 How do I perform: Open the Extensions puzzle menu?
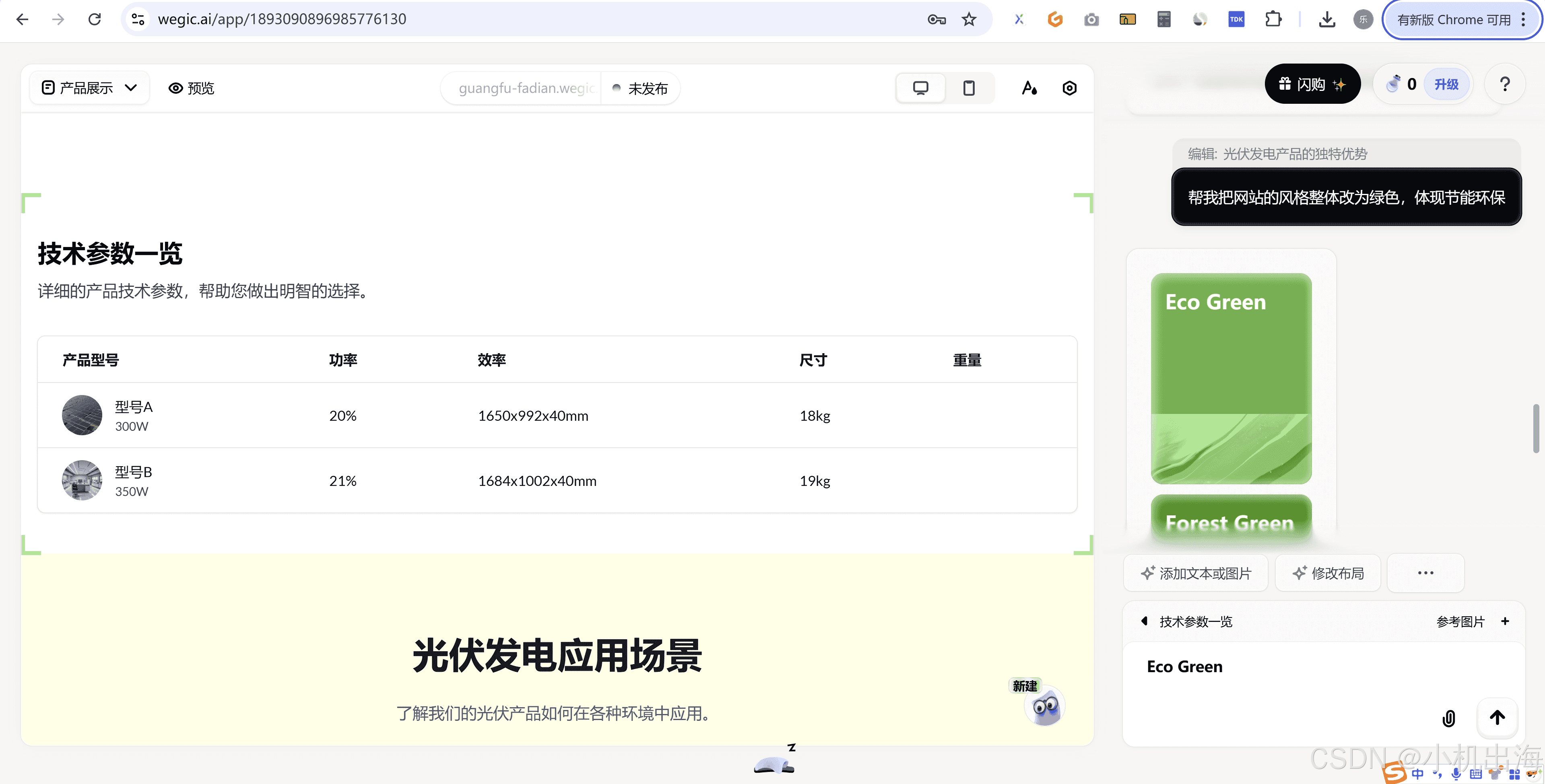[1273, 19]
